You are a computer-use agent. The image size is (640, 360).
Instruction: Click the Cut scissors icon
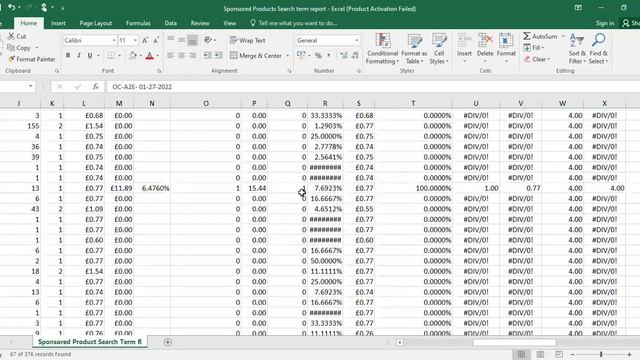coord(11,36)
